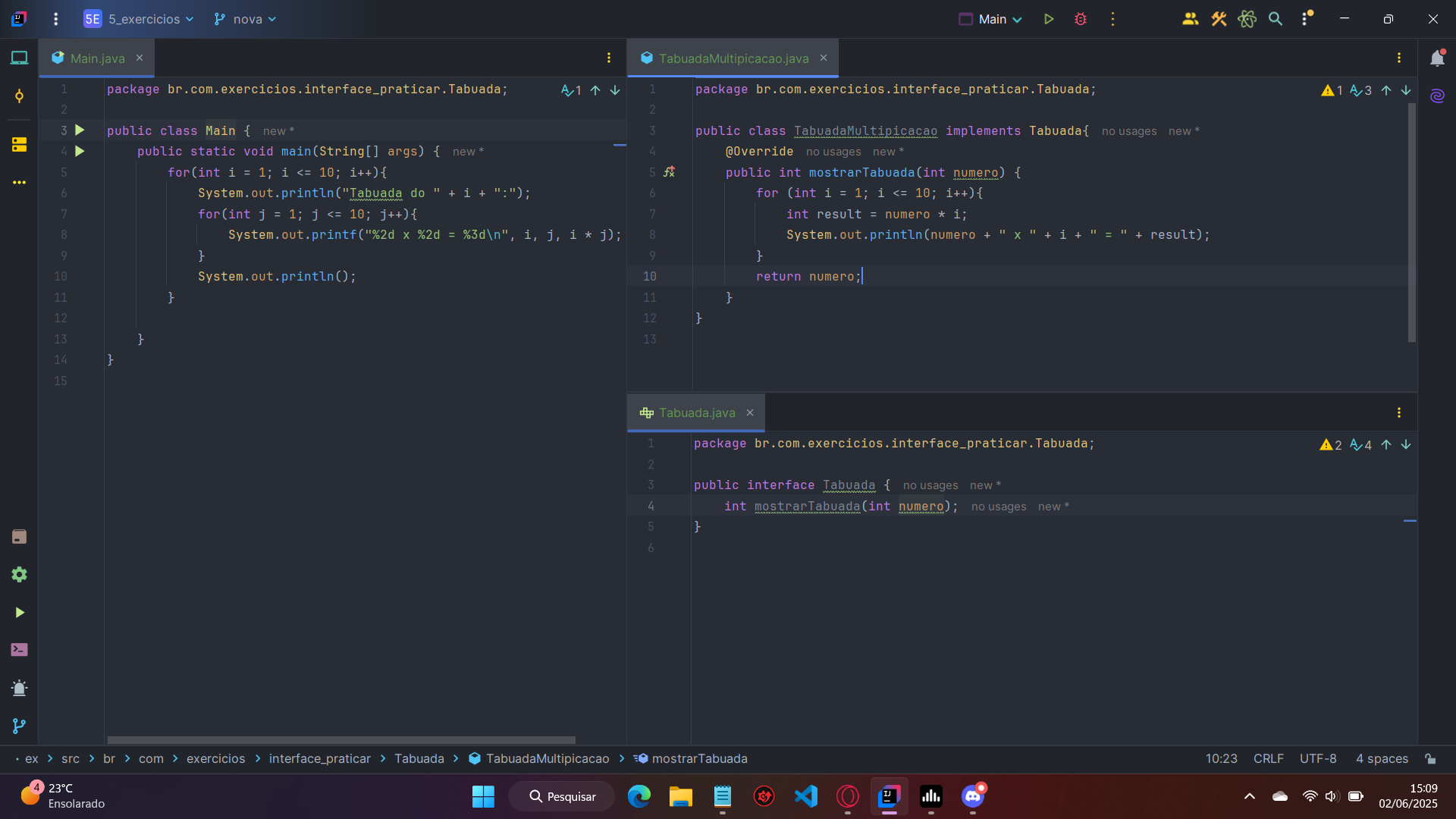The height and width of the screenshot is (819, 1456).
Task: Open the 4 spaces indent selector
Action: (1382, 758)
